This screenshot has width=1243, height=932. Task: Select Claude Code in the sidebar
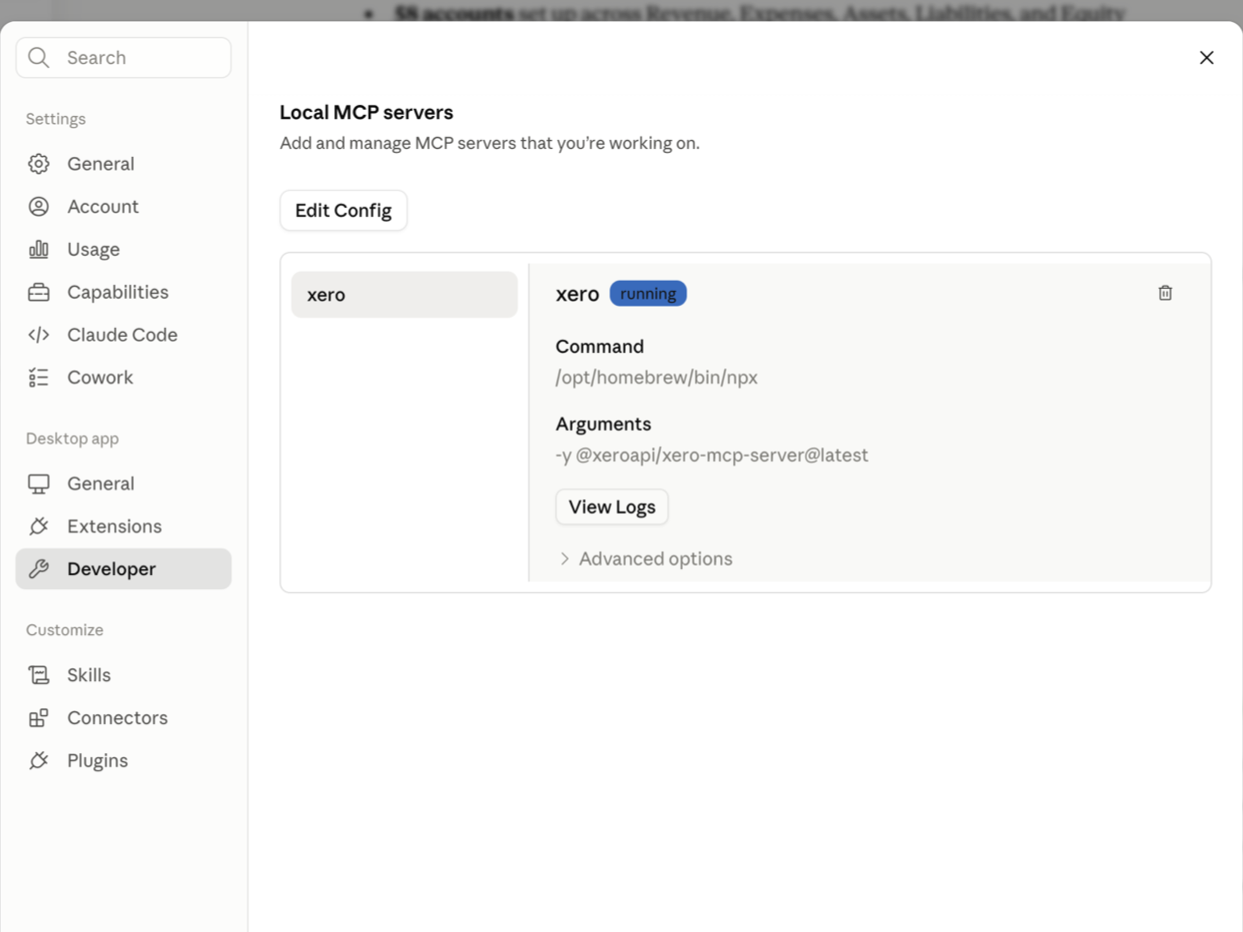(123, 335)
